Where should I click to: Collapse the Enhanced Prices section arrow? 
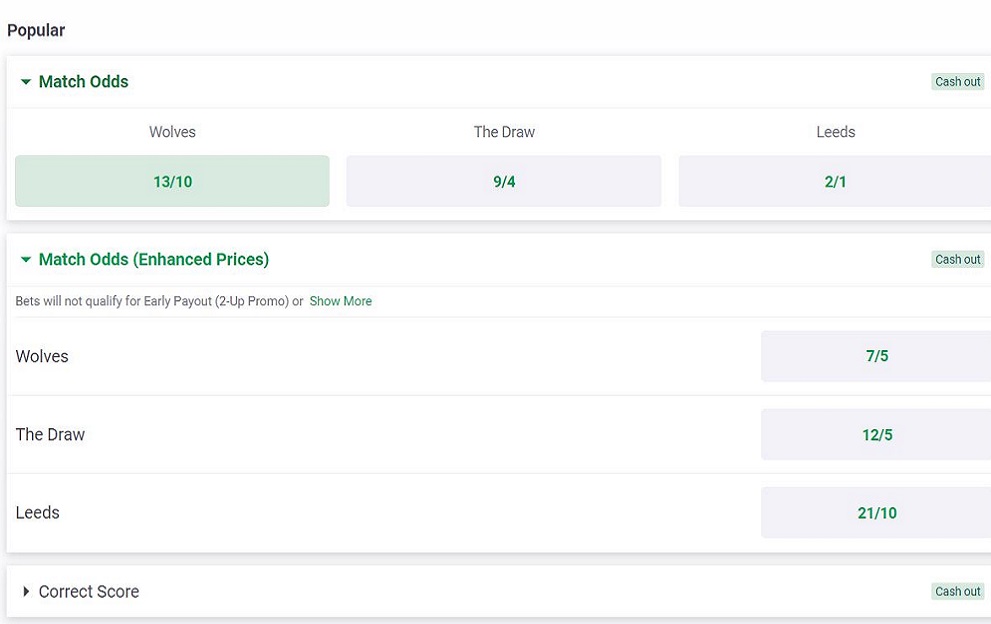26,260
